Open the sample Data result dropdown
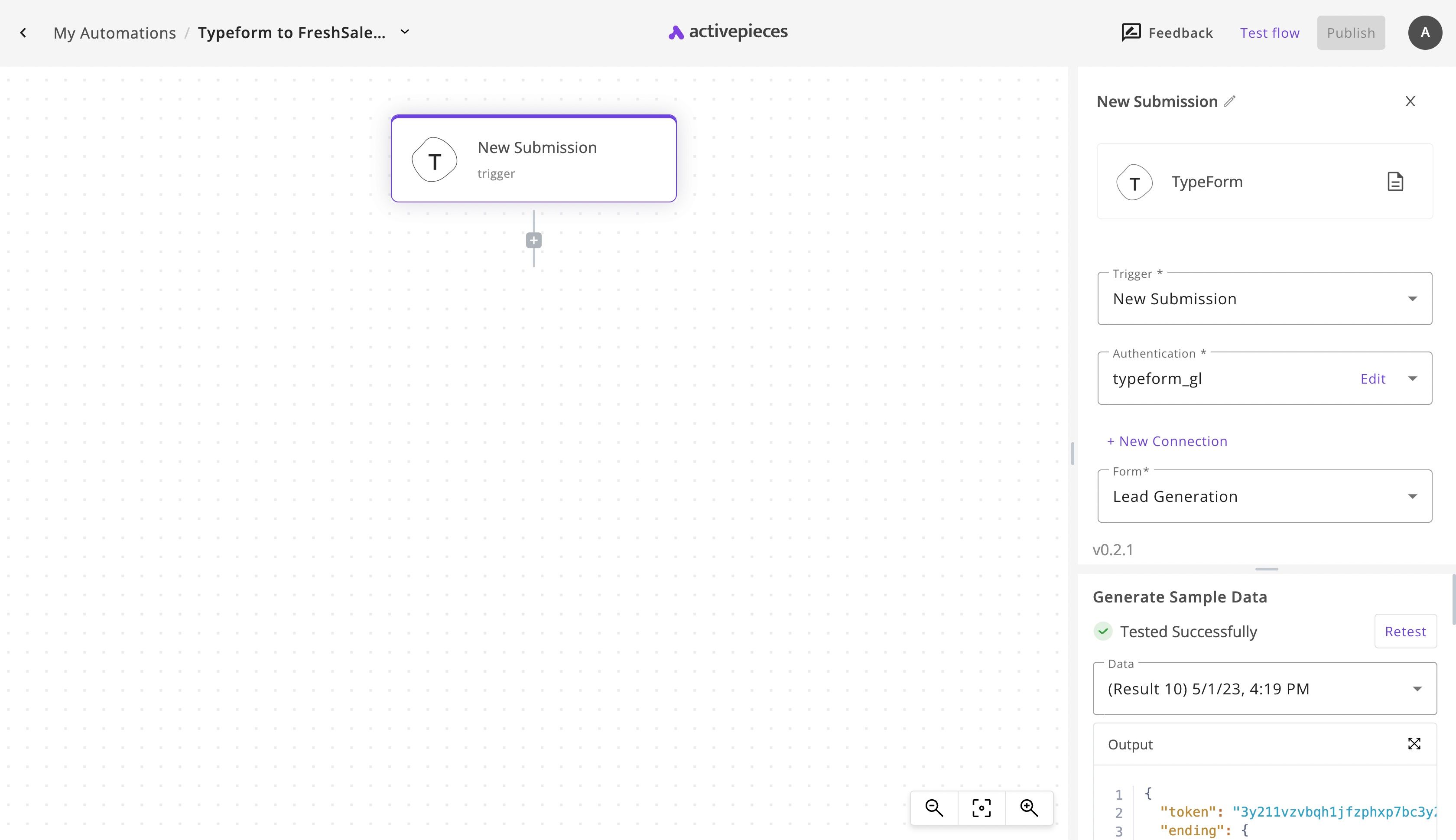The image size is (1456, 840). click(x=1264, y=688)
